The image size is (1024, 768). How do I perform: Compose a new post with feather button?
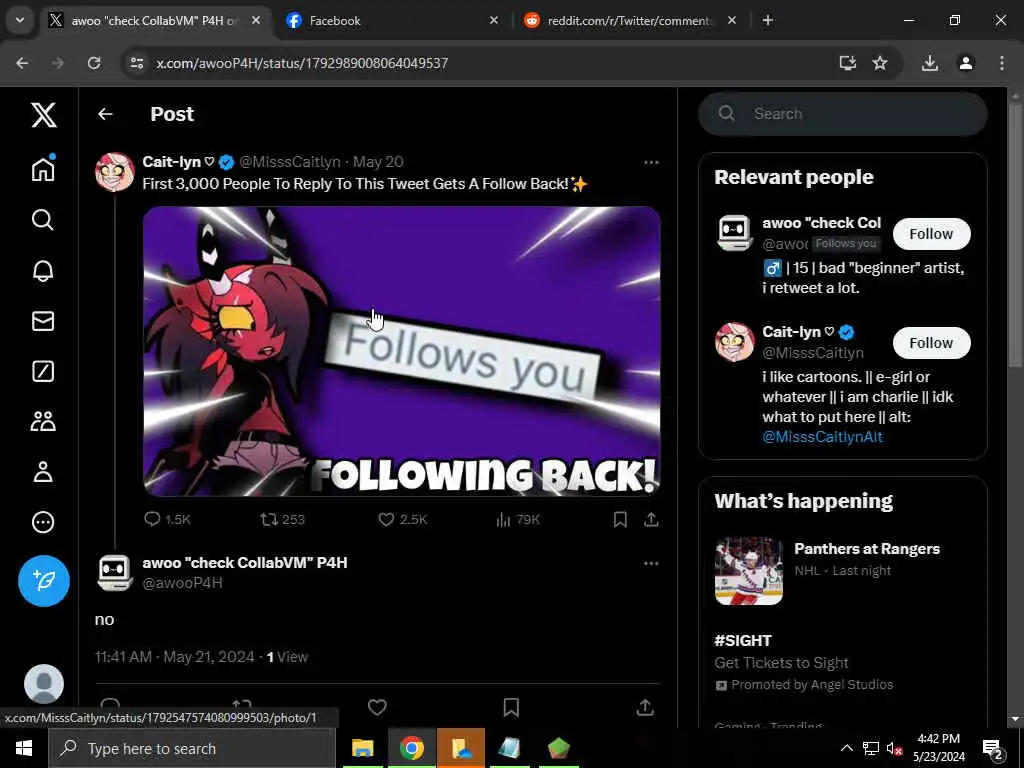[x=44, y=581]
